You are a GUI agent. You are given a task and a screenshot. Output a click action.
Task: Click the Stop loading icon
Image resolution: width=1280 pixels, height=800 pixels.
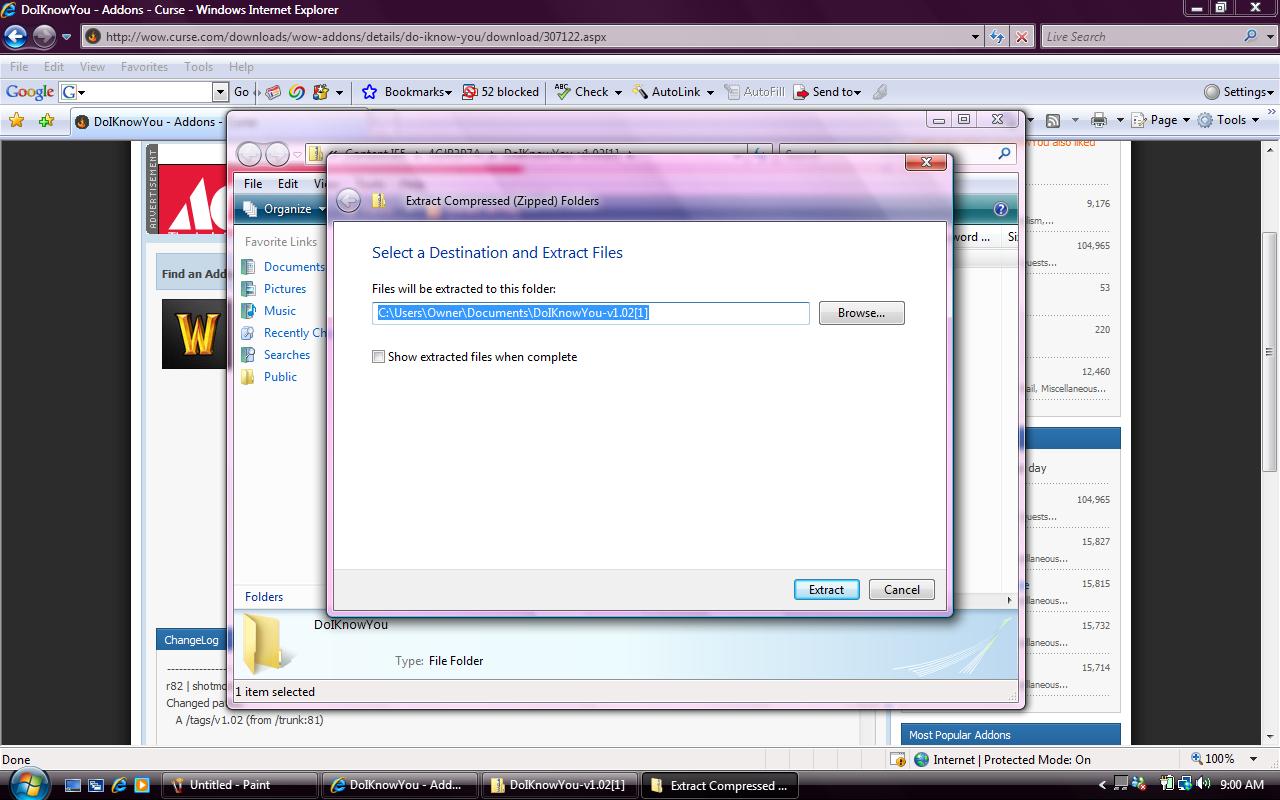1021,37
